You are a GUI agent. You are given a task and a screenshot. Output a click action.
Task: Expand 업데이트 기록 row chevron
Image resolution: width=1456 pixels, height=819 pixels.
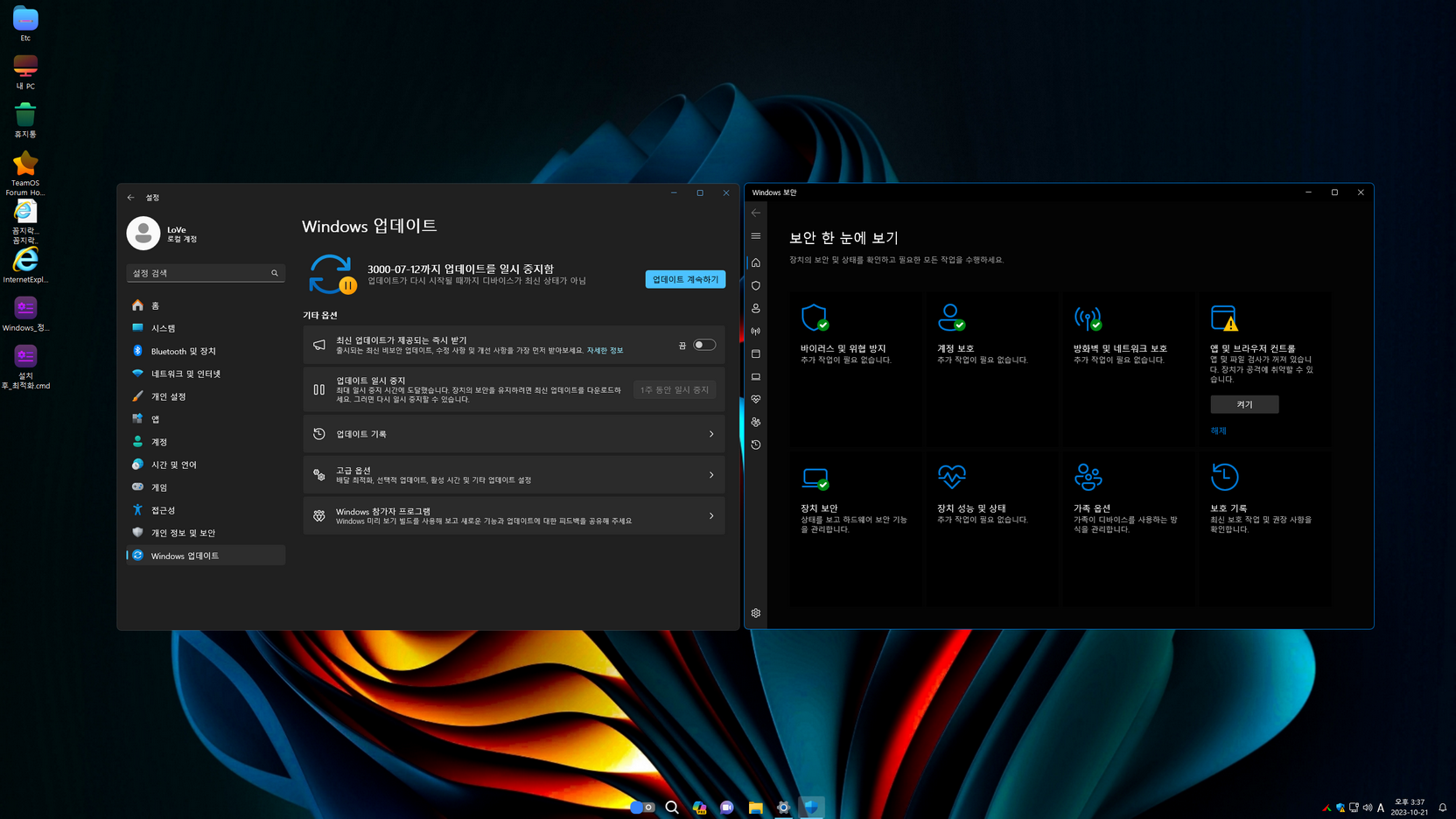tap(711, 434)
